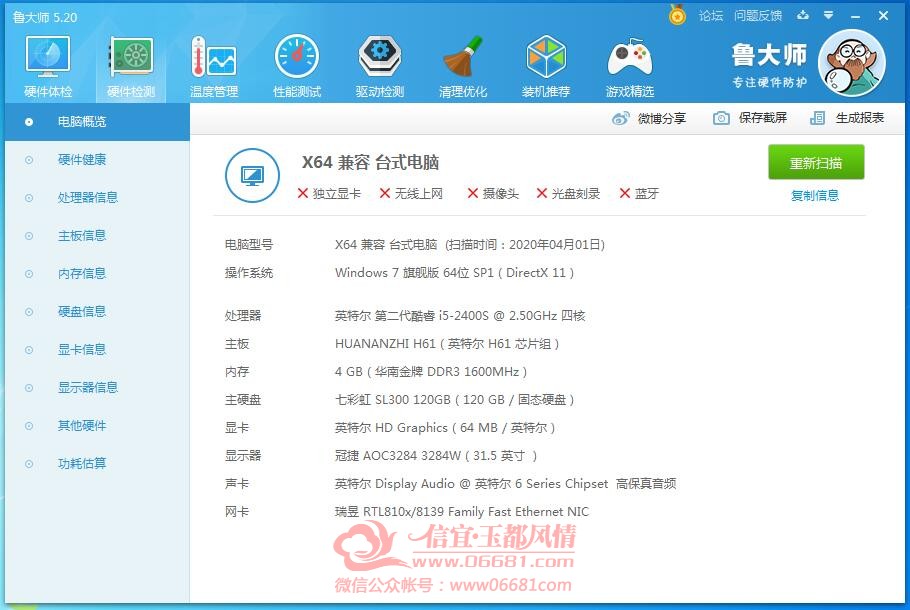This screenshot has height=610, width=910.
Task: Click the red X beside 独立显卡
Action: point(302,193)
